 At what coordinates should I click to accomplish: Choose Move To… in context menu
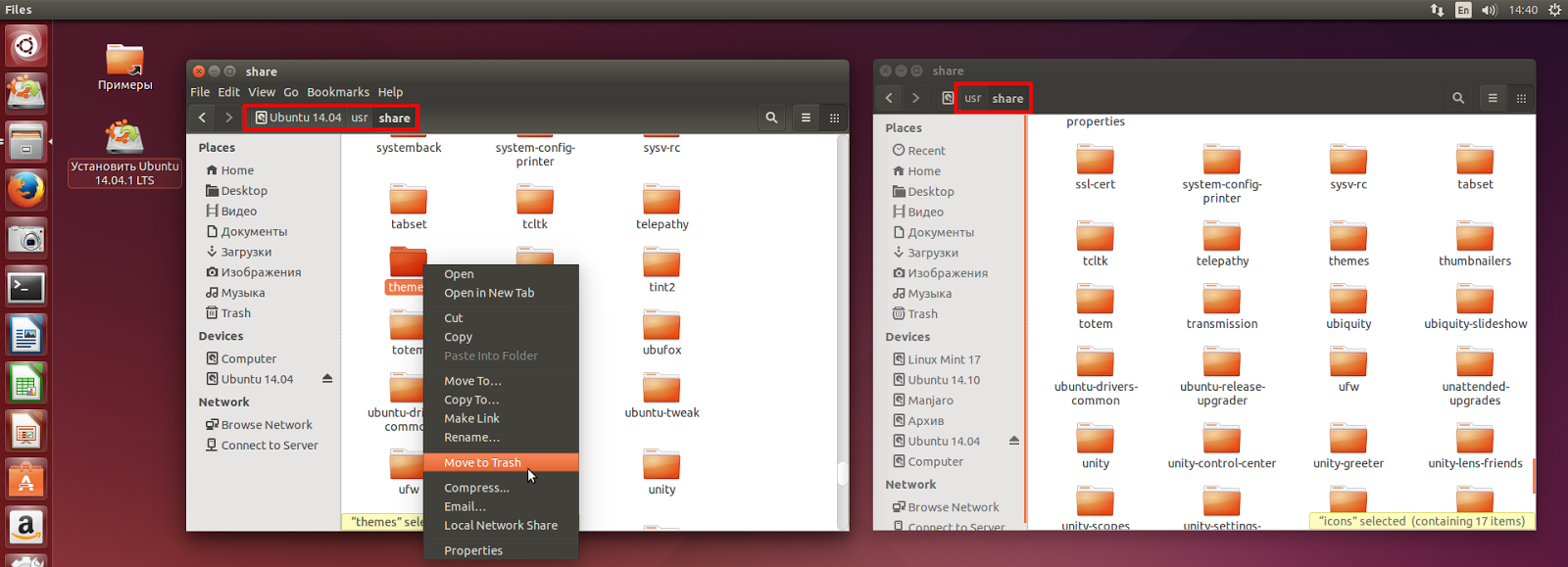point(501,381)
